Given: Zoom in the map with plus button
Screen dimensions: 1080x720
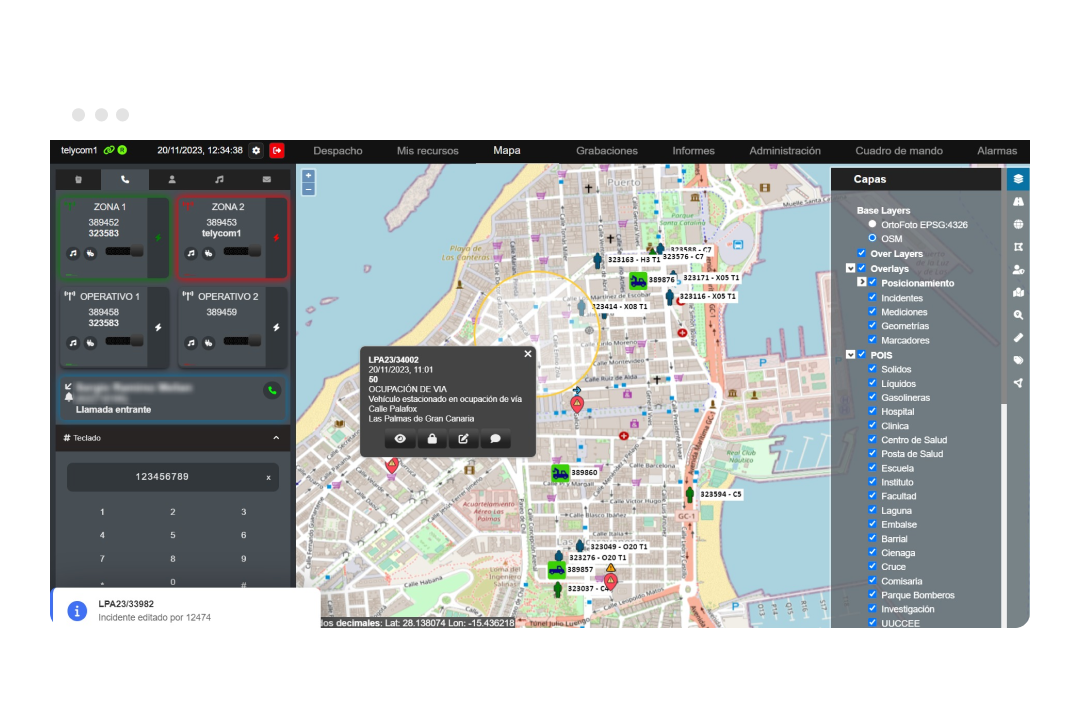Looking at the screenshot, I should [309, 176].
